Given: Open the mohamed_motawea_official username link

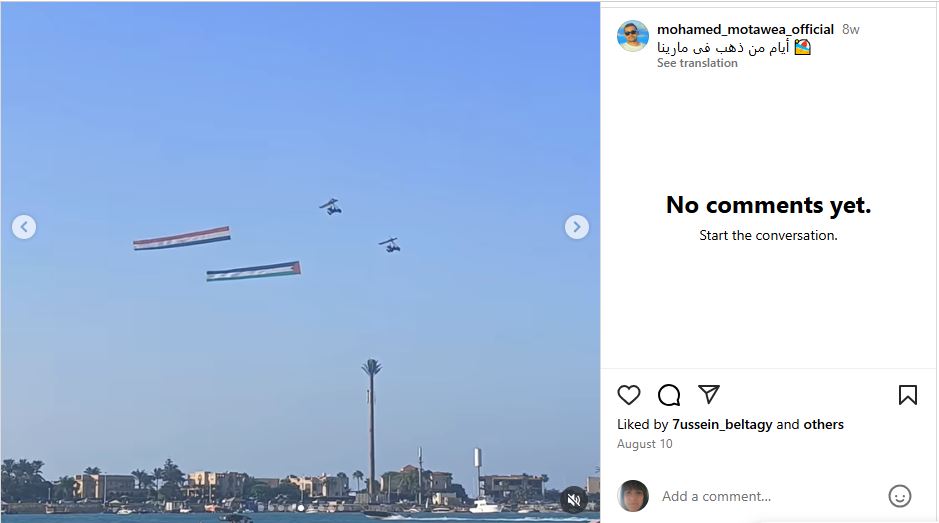Looking at the screenshot, I should coord(745,30).
